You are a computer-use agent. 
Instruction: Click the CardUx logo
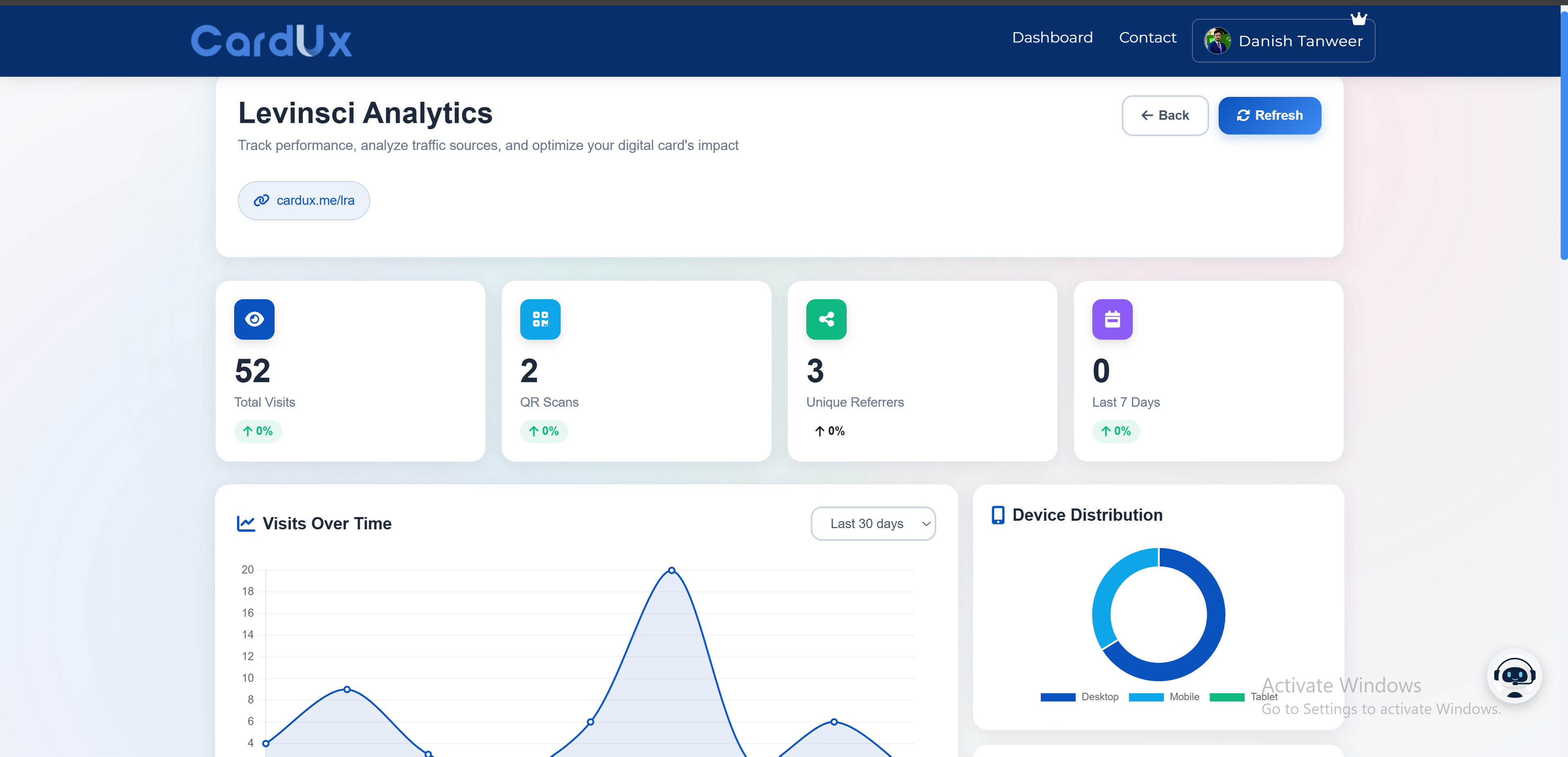pos(271,41)
